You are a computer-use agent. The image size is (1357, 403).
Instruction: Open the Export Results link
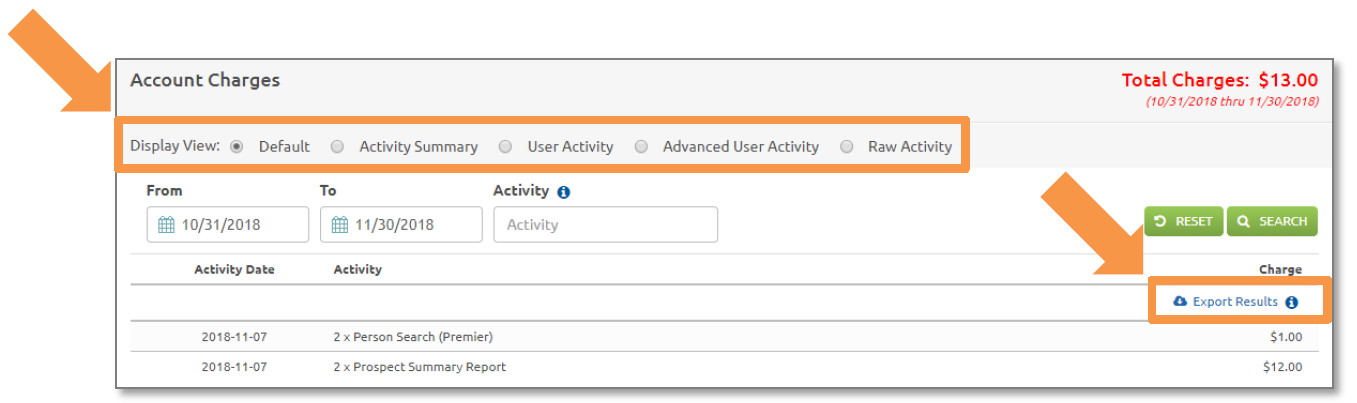click(x=1235, y=302)
